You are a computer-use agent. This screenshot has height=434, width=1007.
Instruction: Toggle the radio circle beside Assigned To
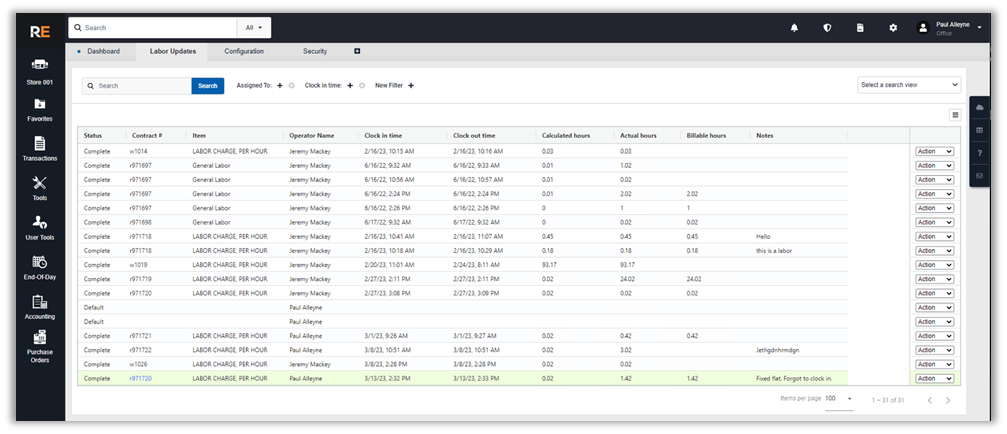click(x=291, y=86)
